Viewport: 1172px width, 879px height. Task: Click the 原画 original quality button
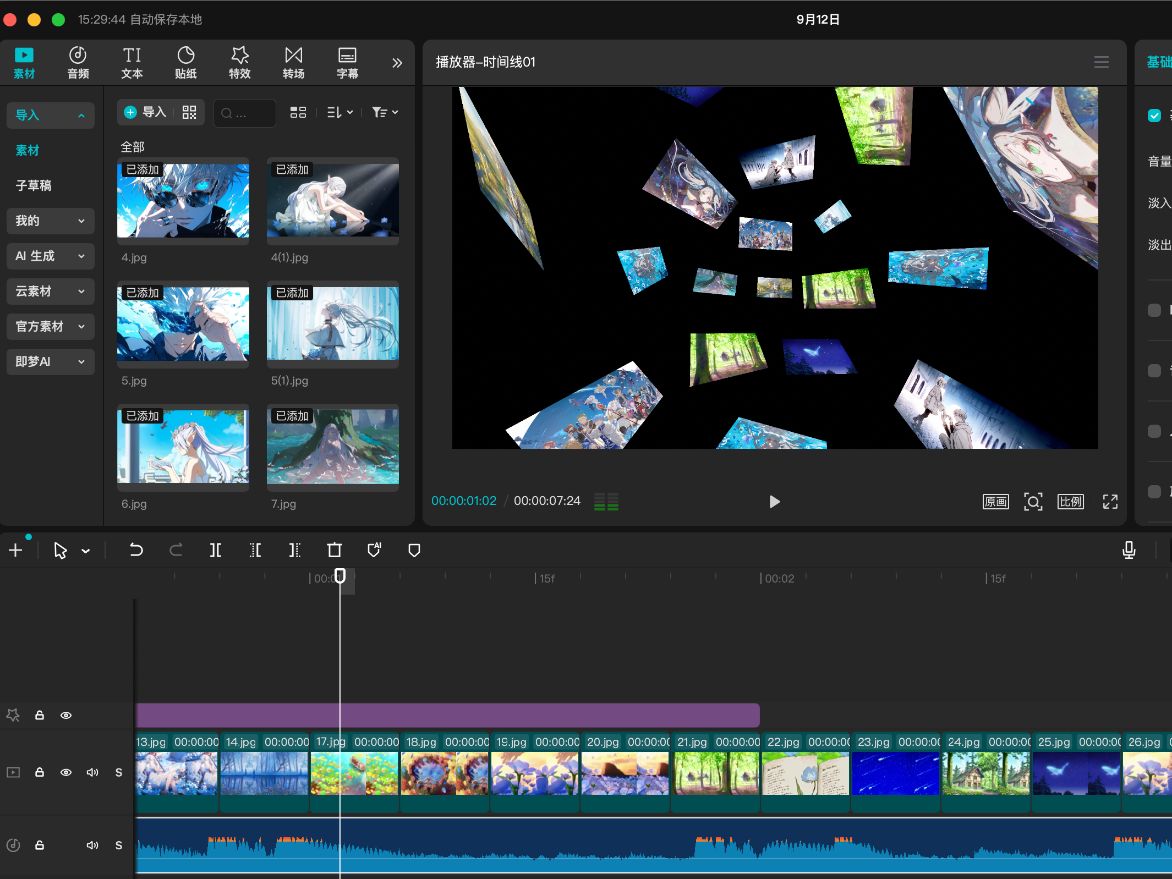pyautogui.click(x=996, y=502)
